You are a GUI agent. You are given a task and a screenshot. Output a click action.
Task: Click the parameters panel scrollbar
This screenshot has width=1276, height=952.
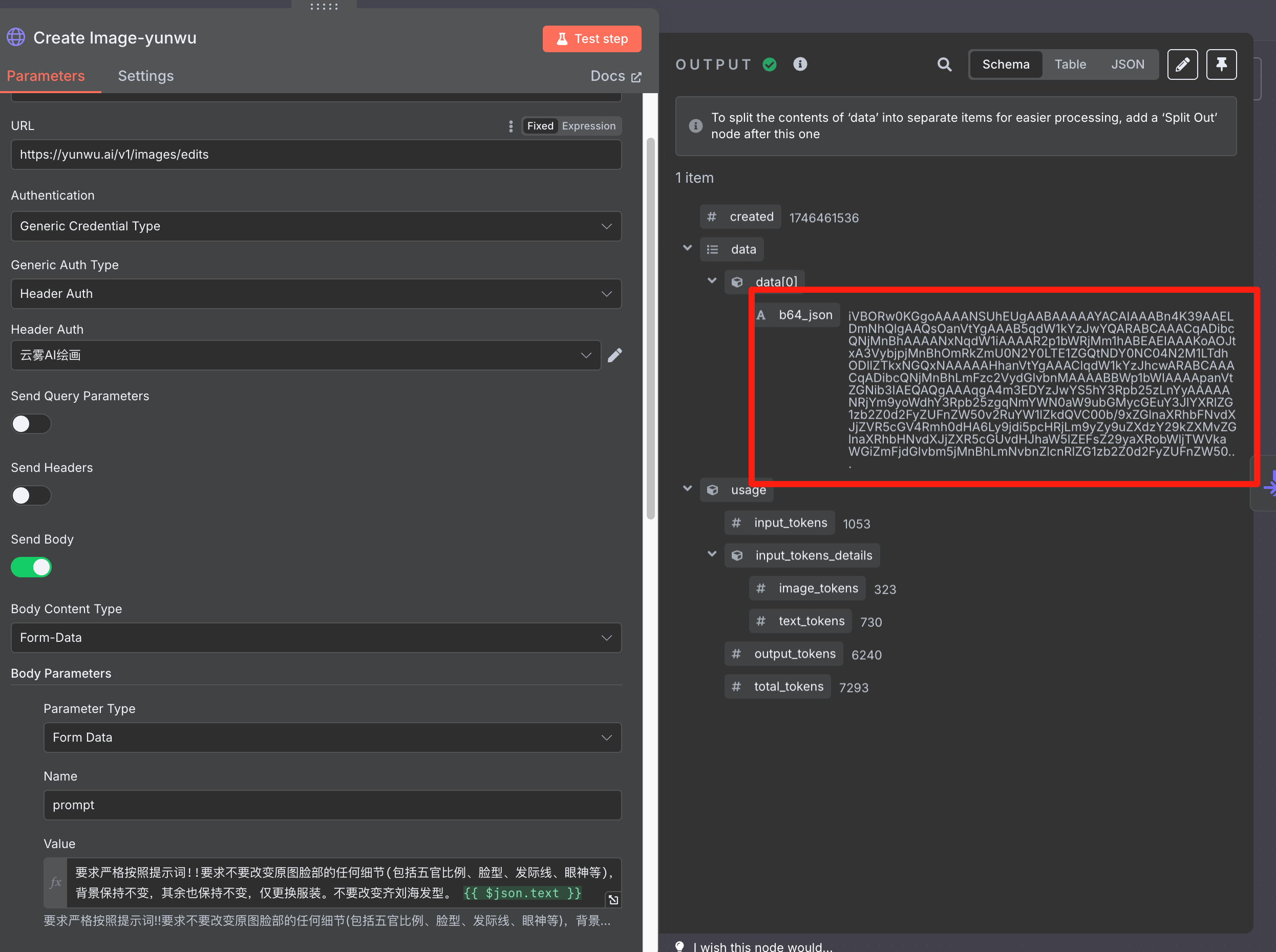(650, 329)
